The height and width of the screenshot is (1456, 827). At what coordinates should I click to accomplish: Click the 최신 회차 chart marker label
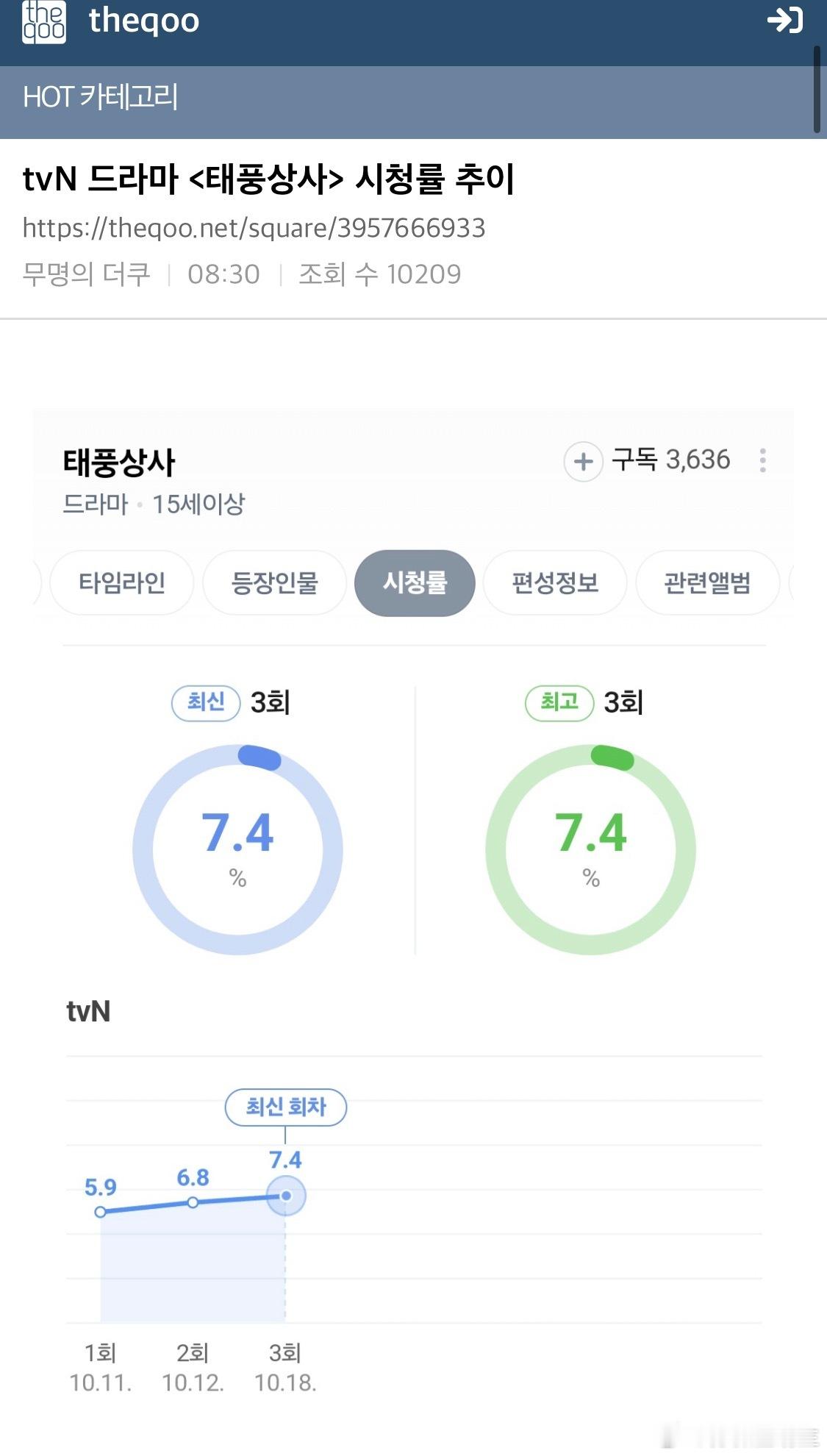[285, 1107]
